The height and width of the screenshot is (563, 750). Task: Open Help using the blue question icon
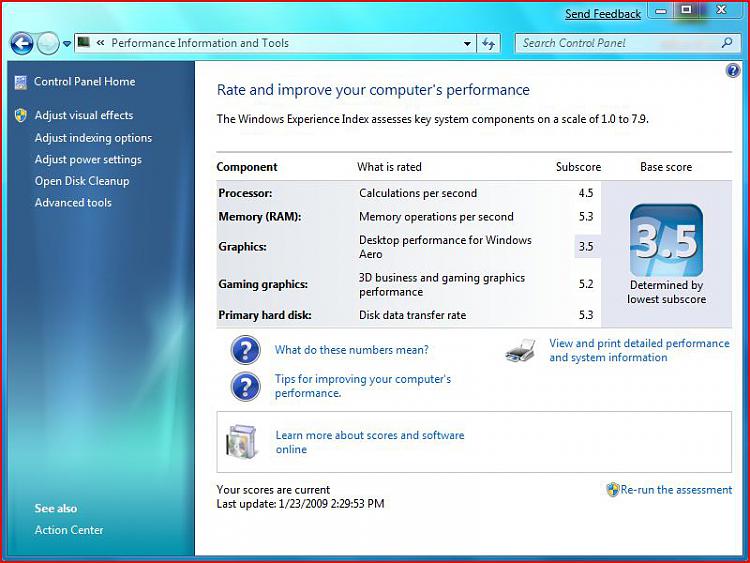coord(733,71)
